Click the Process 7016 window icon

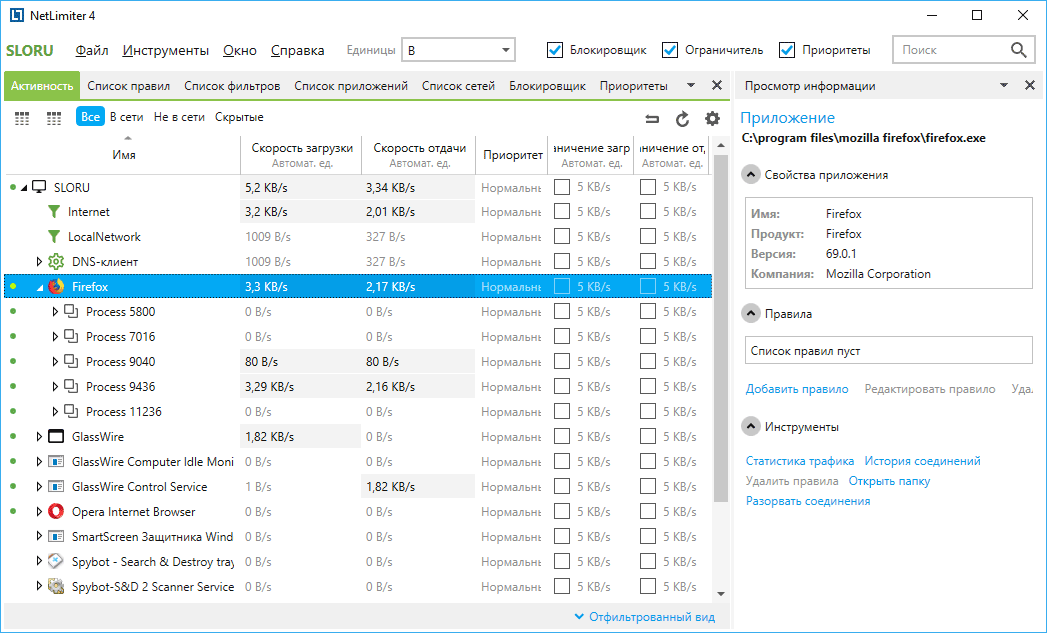click(71, 336)
